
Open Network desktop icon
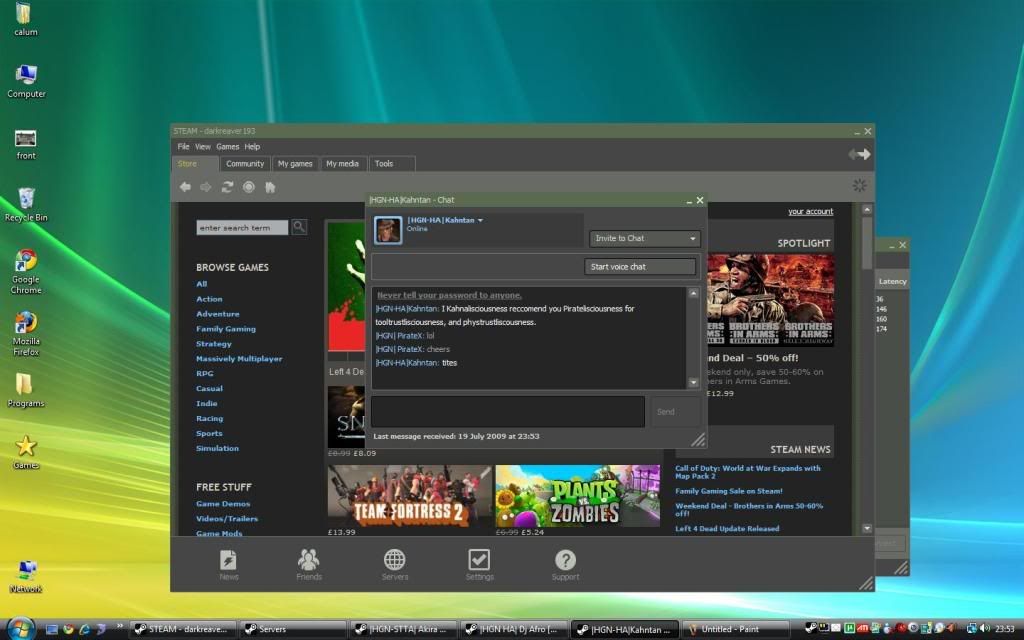pos(26,577)
